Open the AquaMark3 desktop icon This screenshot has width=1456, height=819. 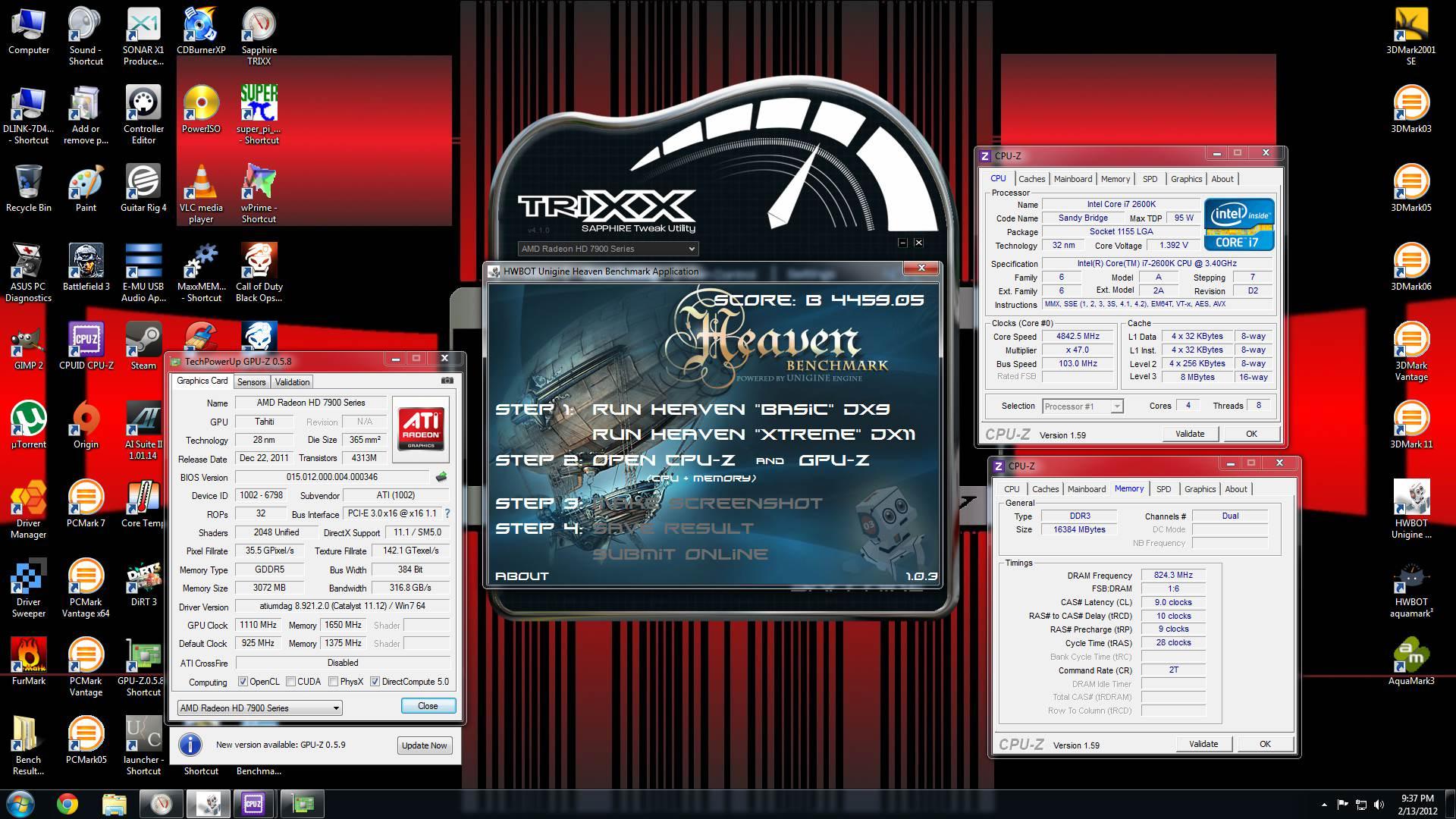tap(1411, 661)
